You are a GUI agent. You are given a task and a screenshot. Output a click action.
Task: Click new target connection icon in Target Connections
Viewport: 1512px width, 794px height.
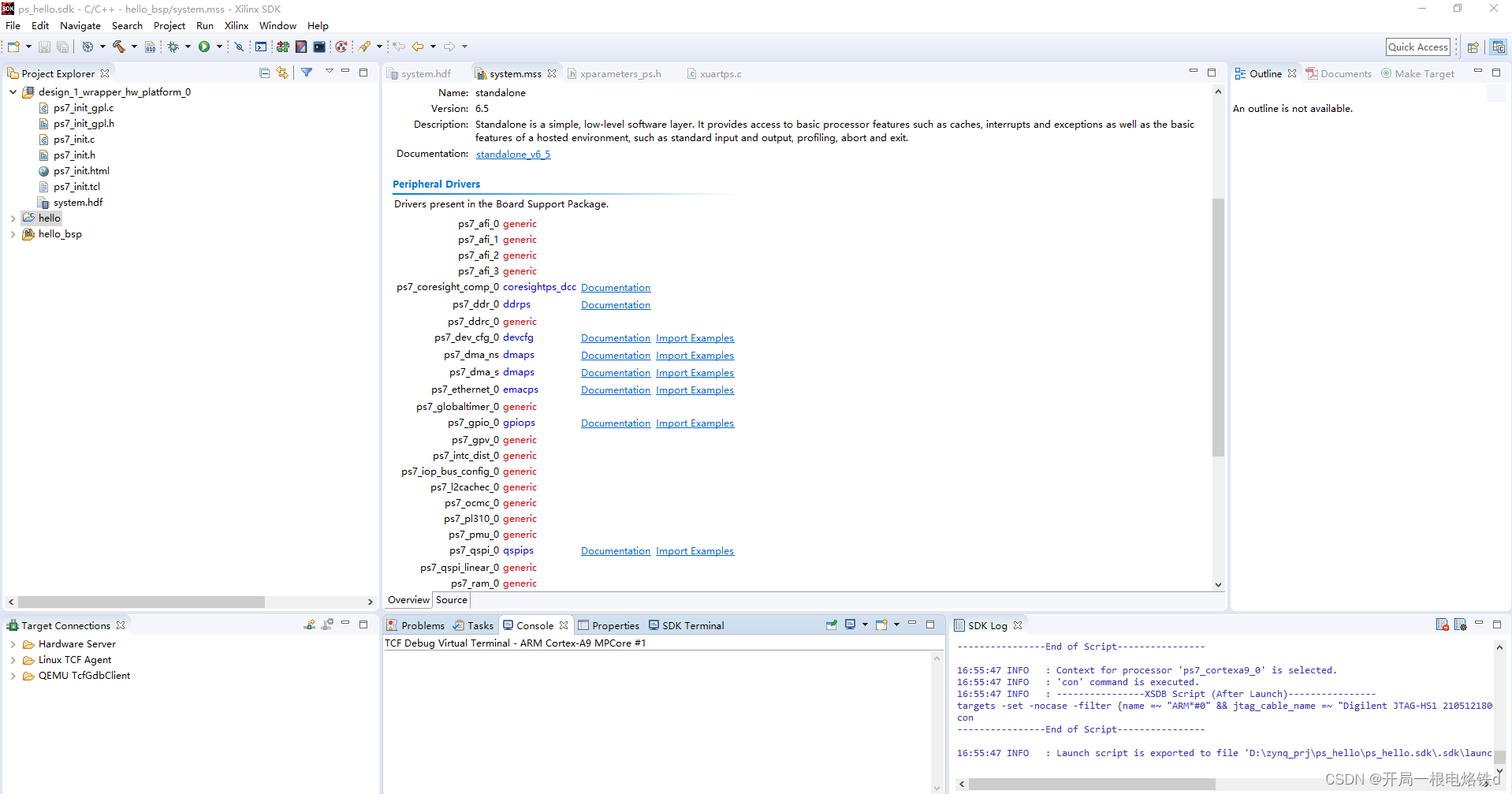(309, 624)
